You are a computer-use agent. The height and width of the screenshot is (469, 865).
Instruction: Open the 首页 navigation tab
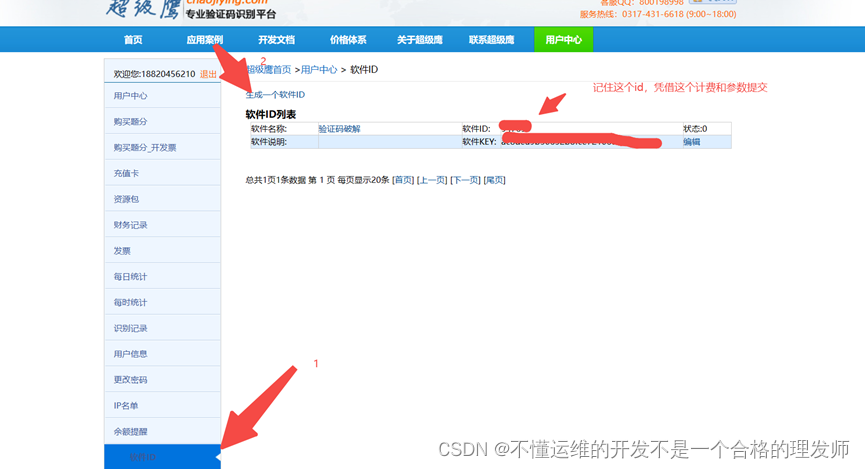[x=133, y=40]
